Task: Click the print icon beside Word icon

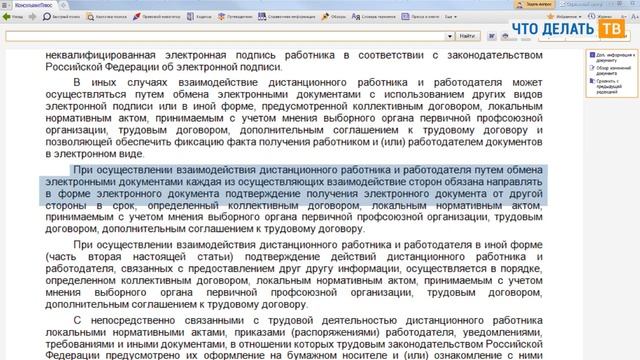Action: pos(505,36)
